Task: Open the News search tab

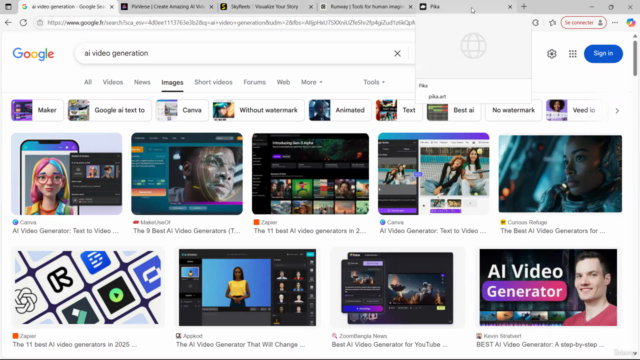Action: tap(142, 82)
